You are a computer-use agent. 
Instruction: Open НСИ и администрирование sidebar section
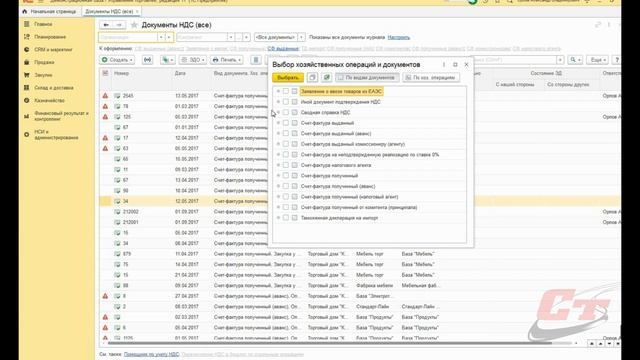coord(56,134)
